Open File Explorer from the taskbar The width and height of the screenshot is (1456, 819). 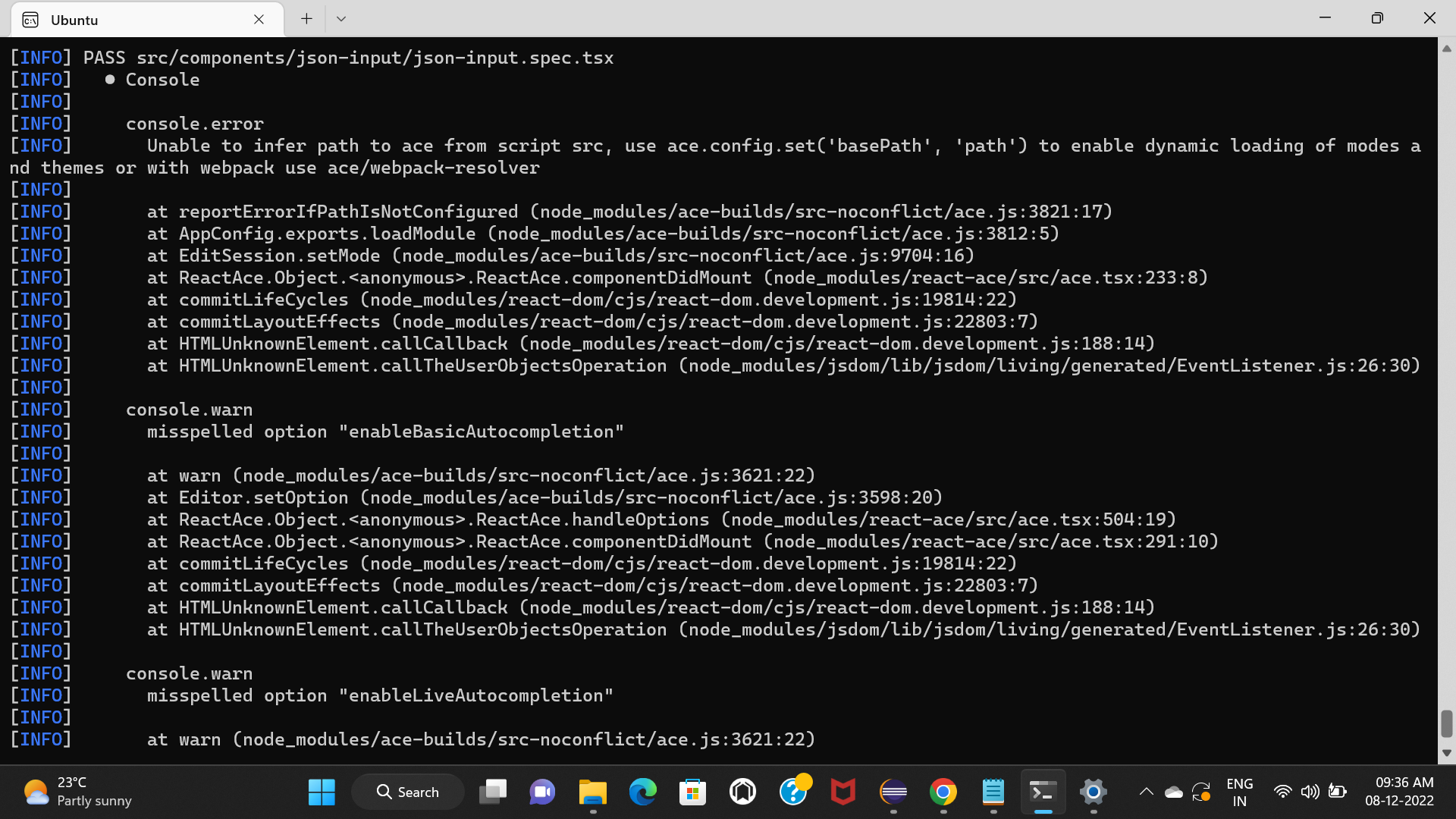592,791
